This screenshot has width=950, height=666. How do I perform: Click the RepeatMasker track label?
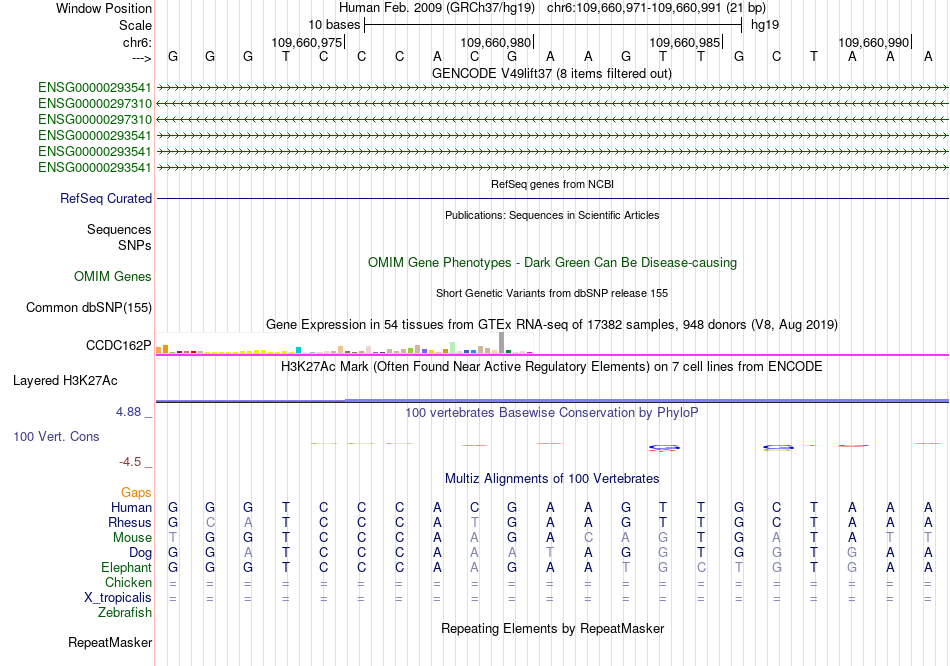(110, 642)
